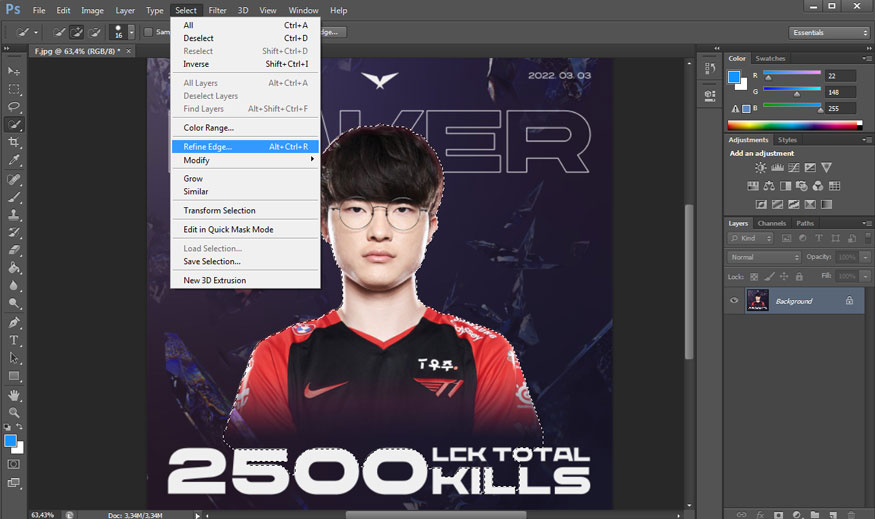Viewport: 875px width, 519px height.
Task: Click the foreground color swatch in Color panel
Action: (x=734, y=77)
